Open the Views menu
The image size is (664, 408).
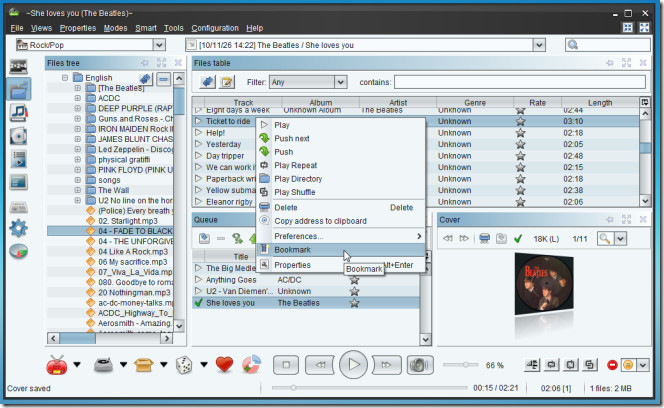pyautogui.click(x=41, y=28)
